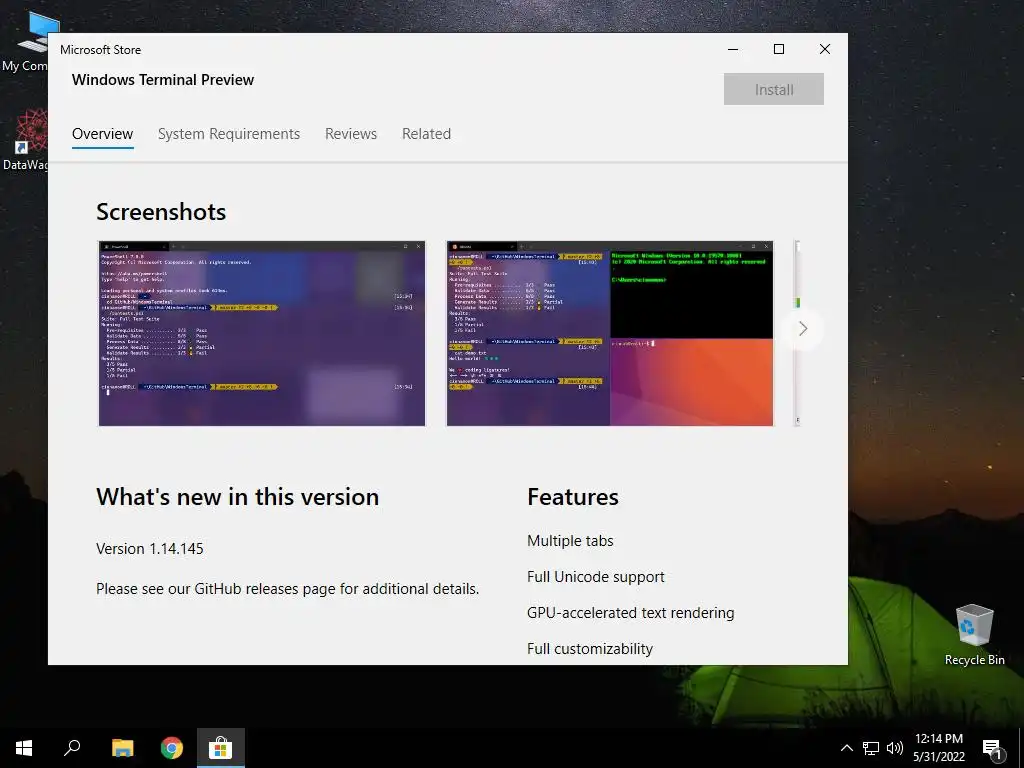Show next screenshots with the chevron arrow
Screen dimensions: 1024x768
(x=803, y=328)
